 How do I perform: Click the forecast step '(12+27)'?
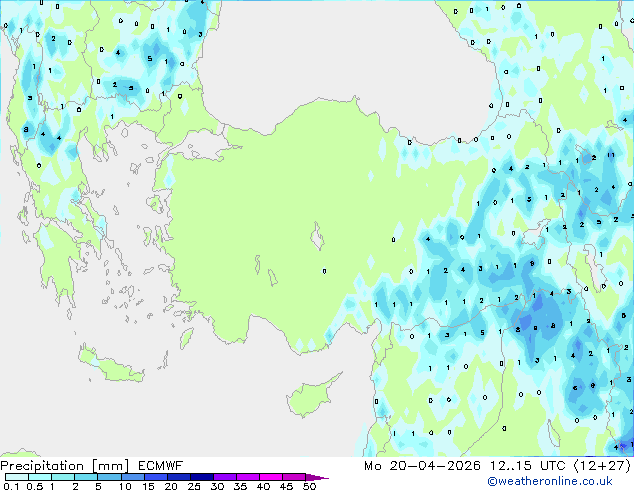(x=602, y=466)
